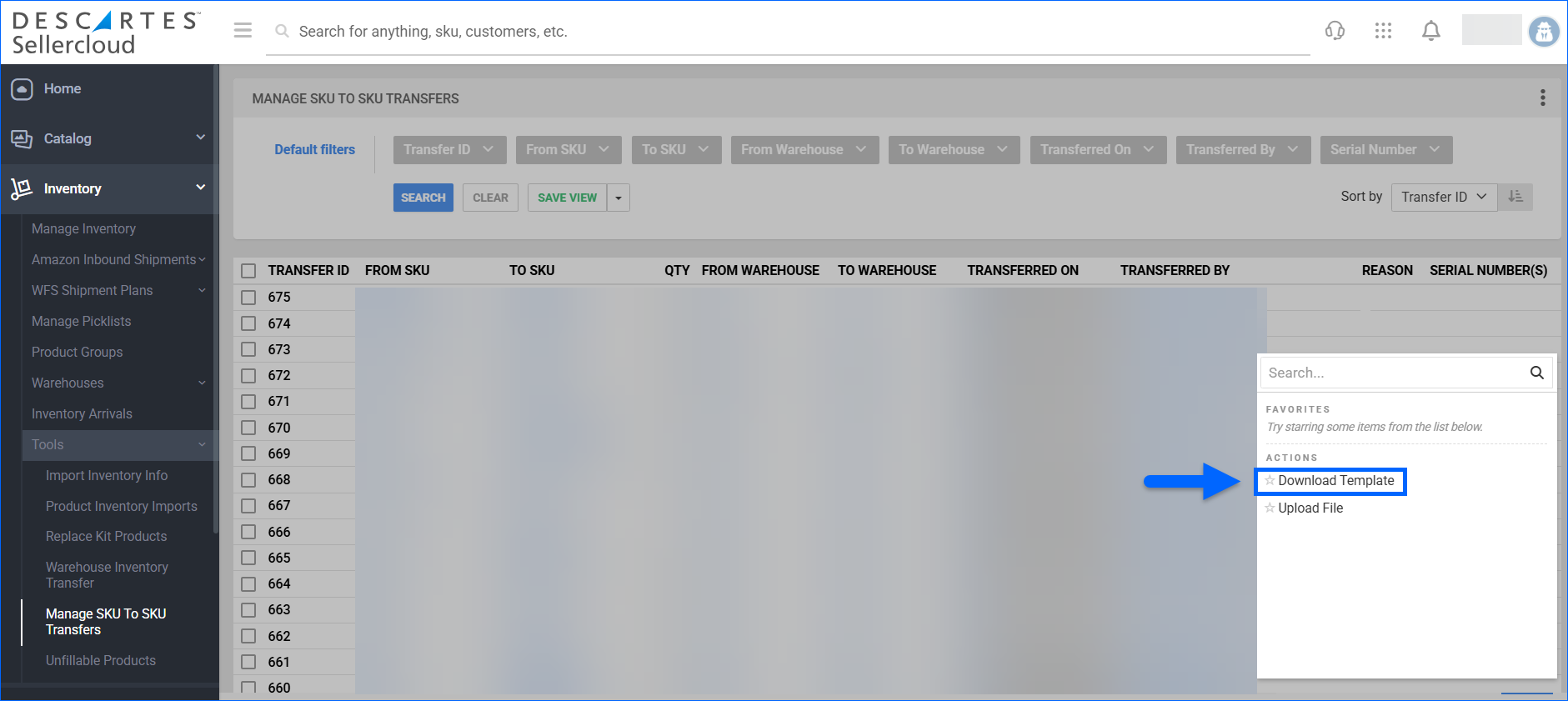This screenshot has width=1568, height=701.
Task: Check the box for transfer 675
Action: [248, 298]
